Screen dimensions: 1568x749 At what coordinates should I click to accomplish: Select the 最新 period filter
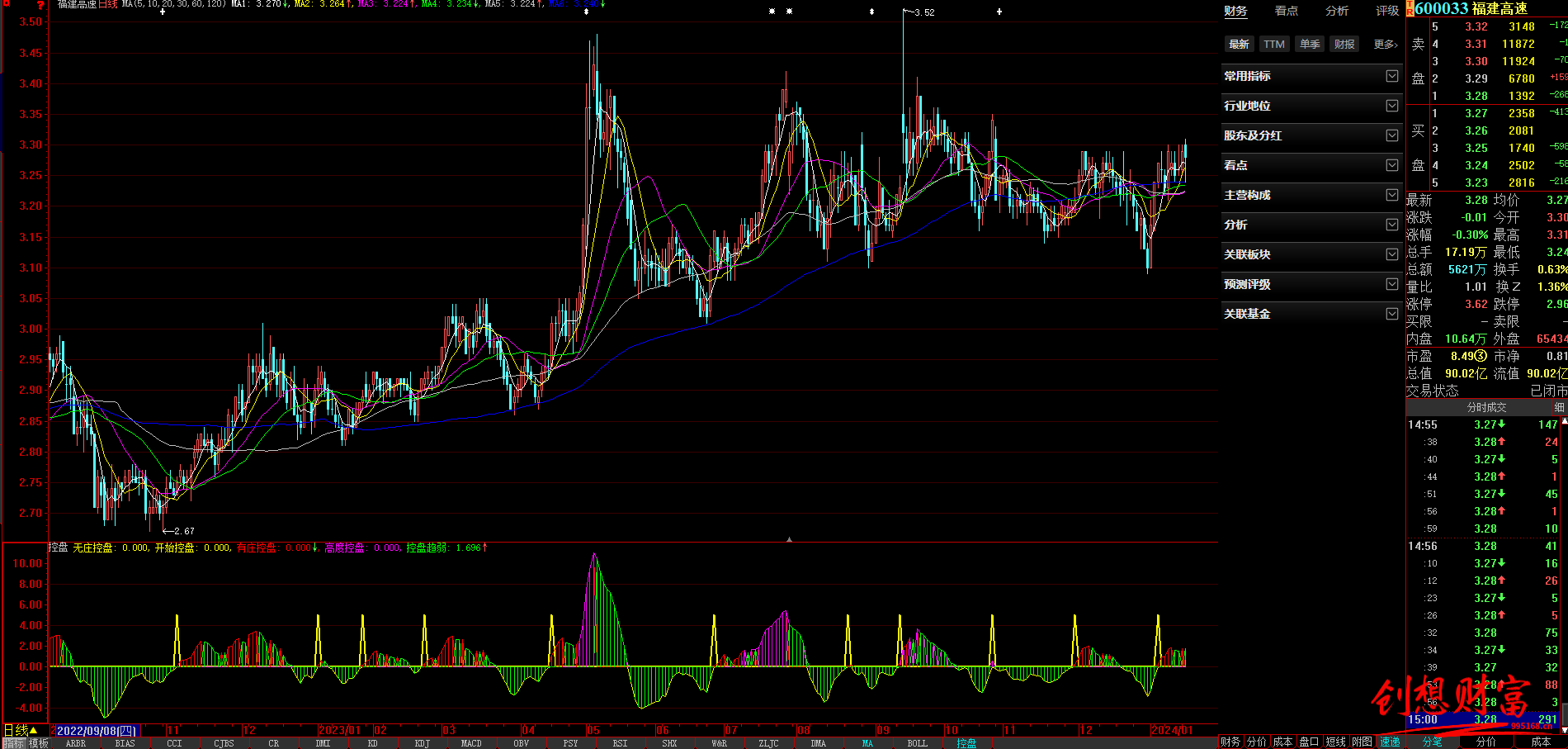1239,45
